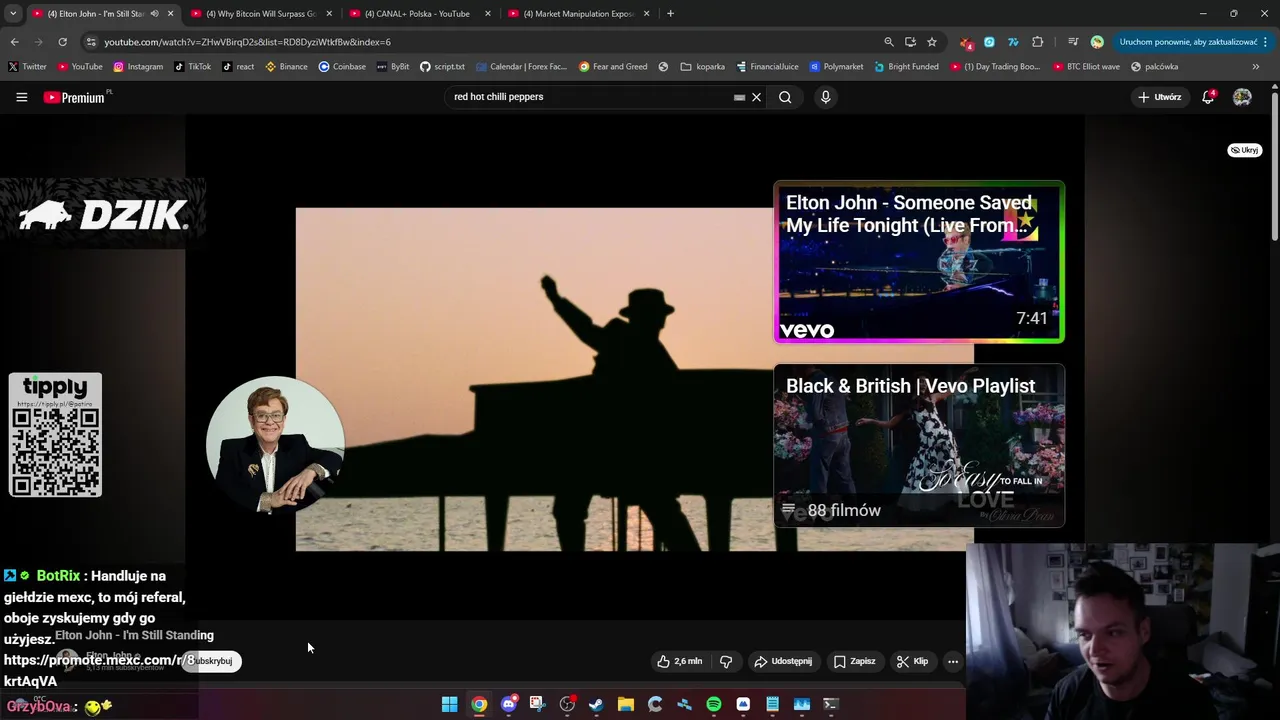Open more actions three-dot menu
This screenshot has height=720, width=1280.
[x=953, y=661]
